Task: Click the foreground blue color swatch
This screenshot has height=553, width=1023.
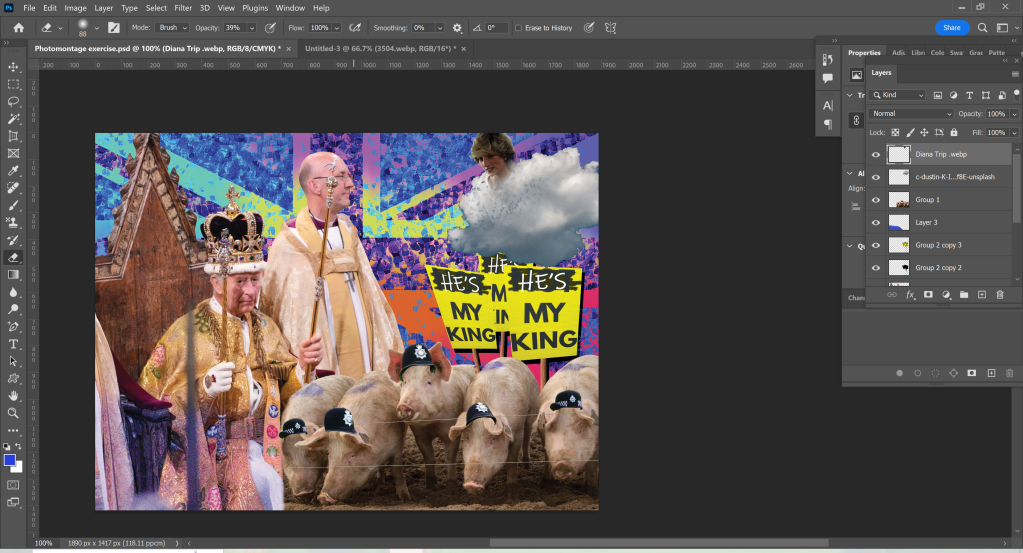Action: (10, 460)
